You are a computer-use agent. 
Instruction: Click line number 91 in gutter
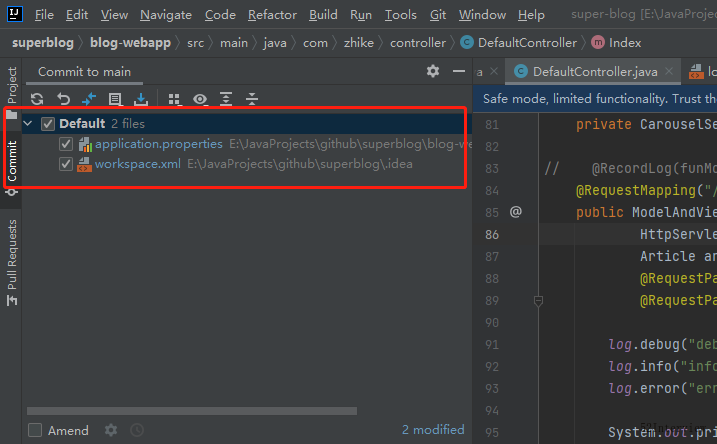click(x=492, y=344)
